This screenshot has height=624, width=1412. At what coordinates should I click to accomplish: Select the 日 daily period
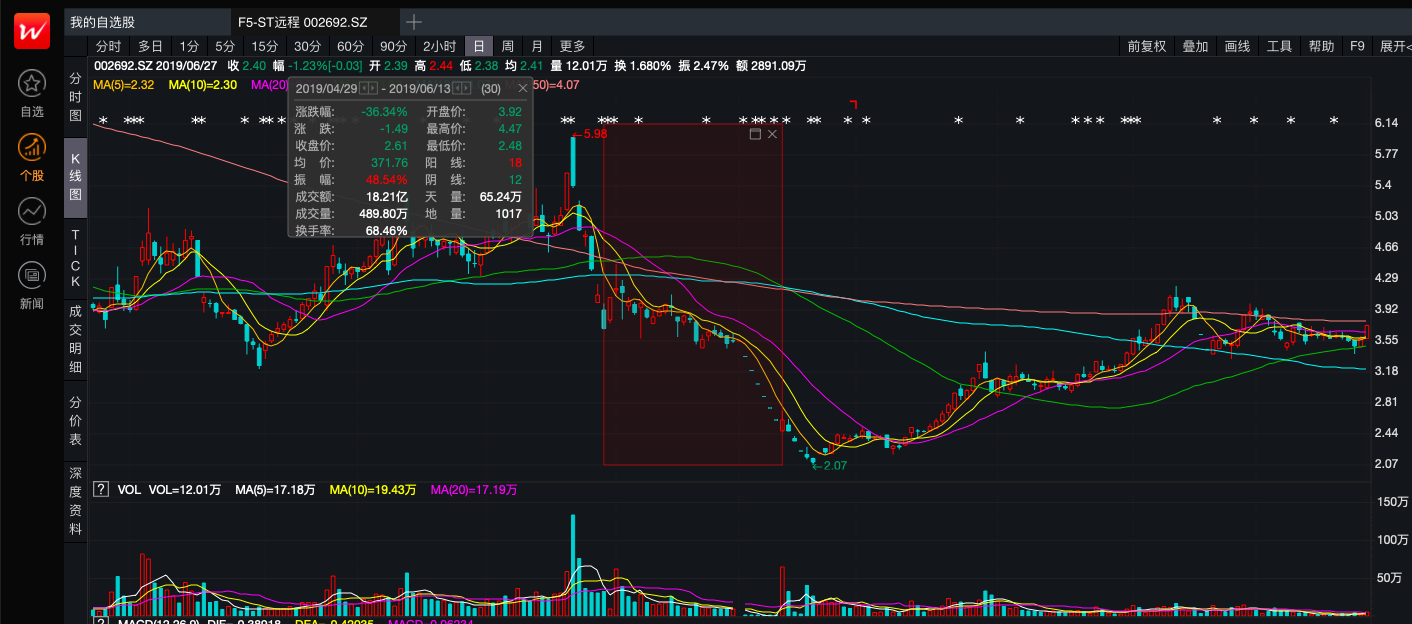click(480, 46)
